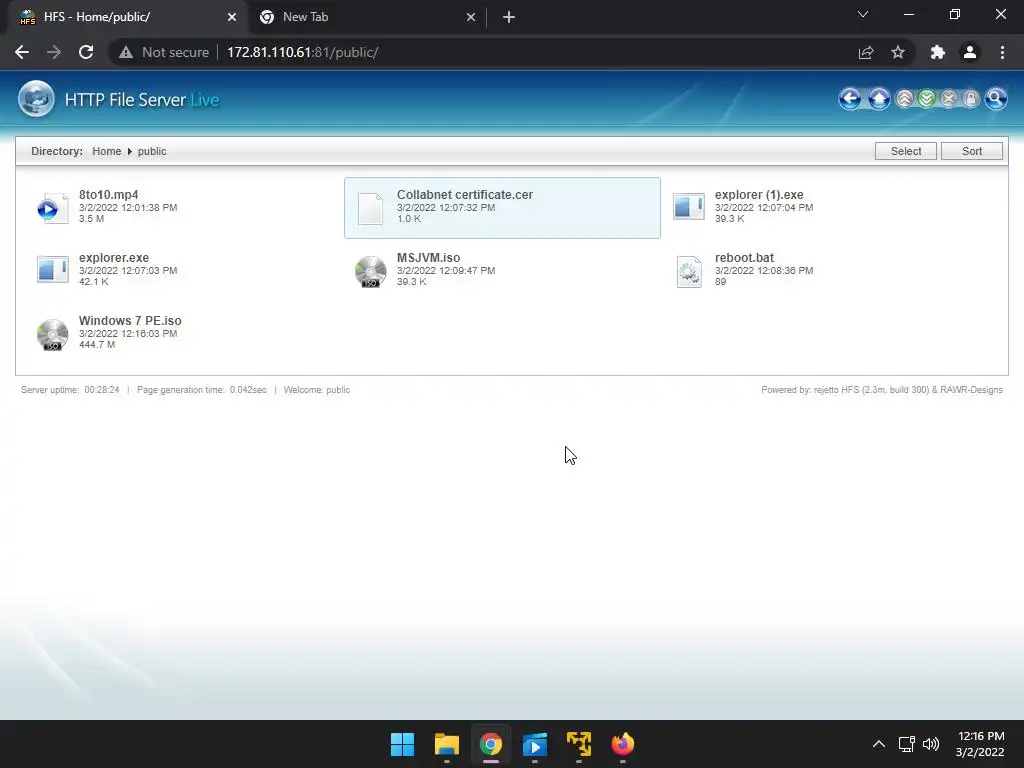Click the 444.7 M file size text
This screenshot has width=1024, height=768.
(x=97, y=344)
